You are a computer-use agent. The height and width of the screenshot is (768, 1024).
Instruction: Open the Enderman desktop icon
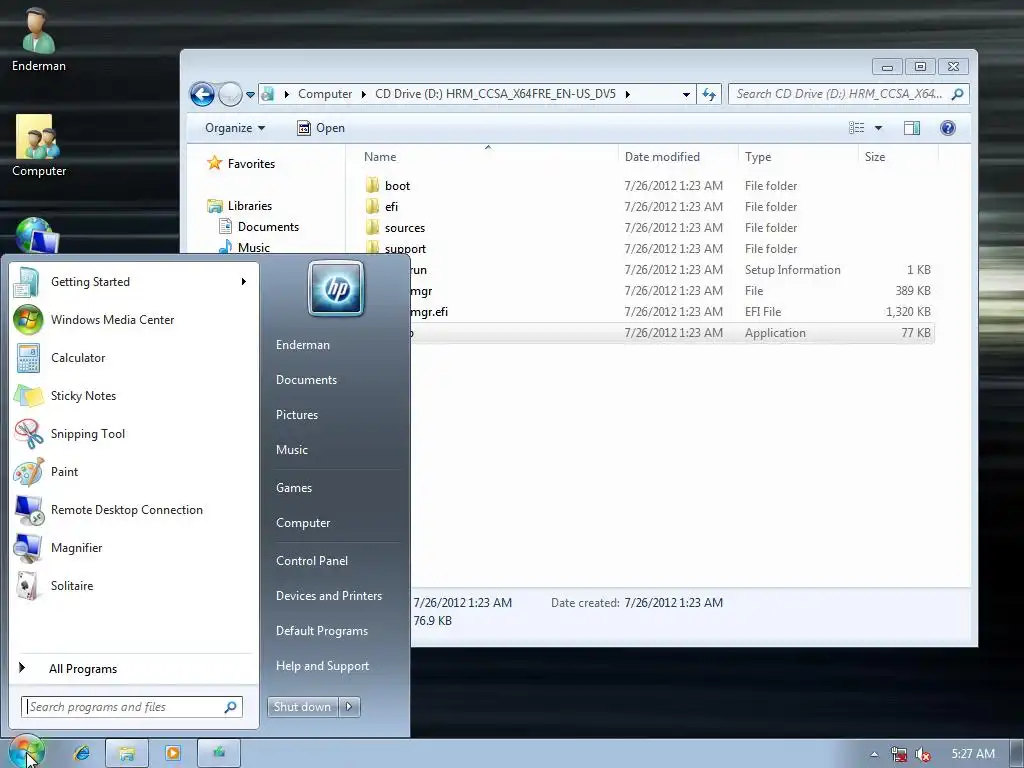[x=39, y=40]
